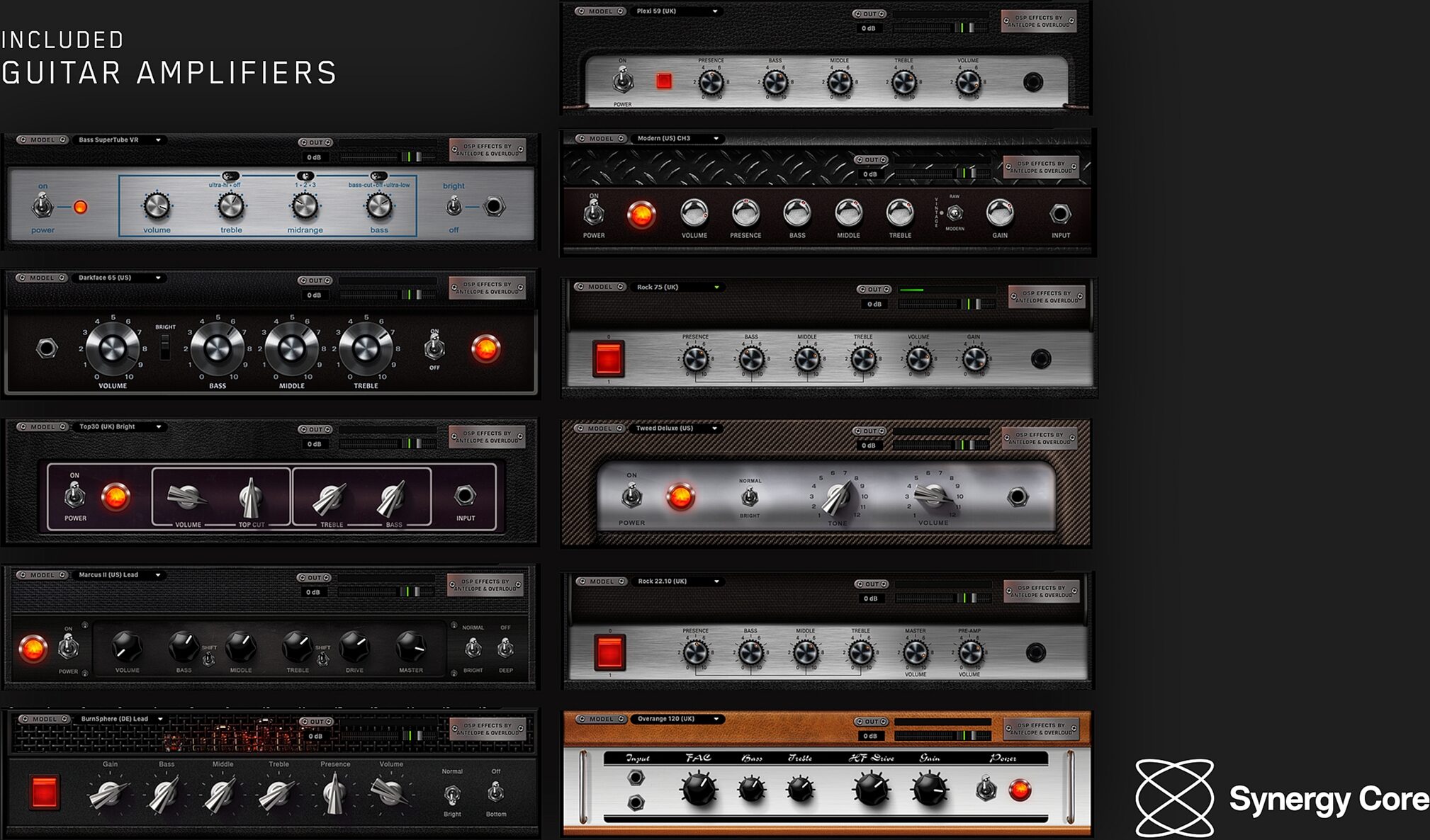The width and height of the screenshot is (1430, 840).
Task: Click the Rock 75 GAIN knob
Action: point(974,359)
